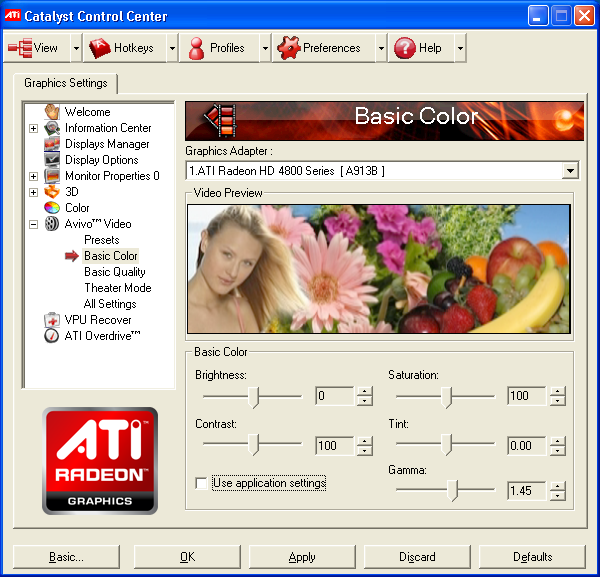The image size is (600, 577).
Task: Click the Tint value field
Action: click(x=527, y=446)
